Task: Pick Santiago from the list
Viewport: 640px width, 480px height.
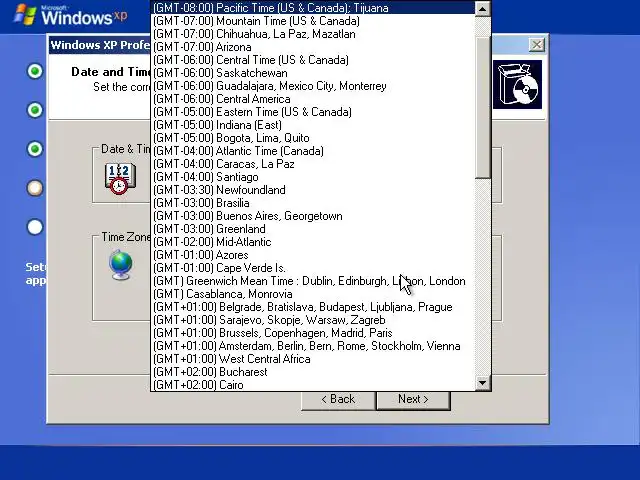Action: pos(313,177)
